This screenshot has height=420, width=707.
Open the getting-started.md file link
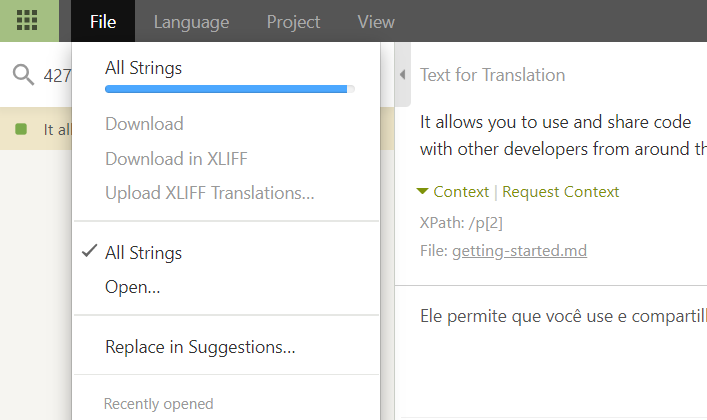pyautogui.click(x=519, y=250)
